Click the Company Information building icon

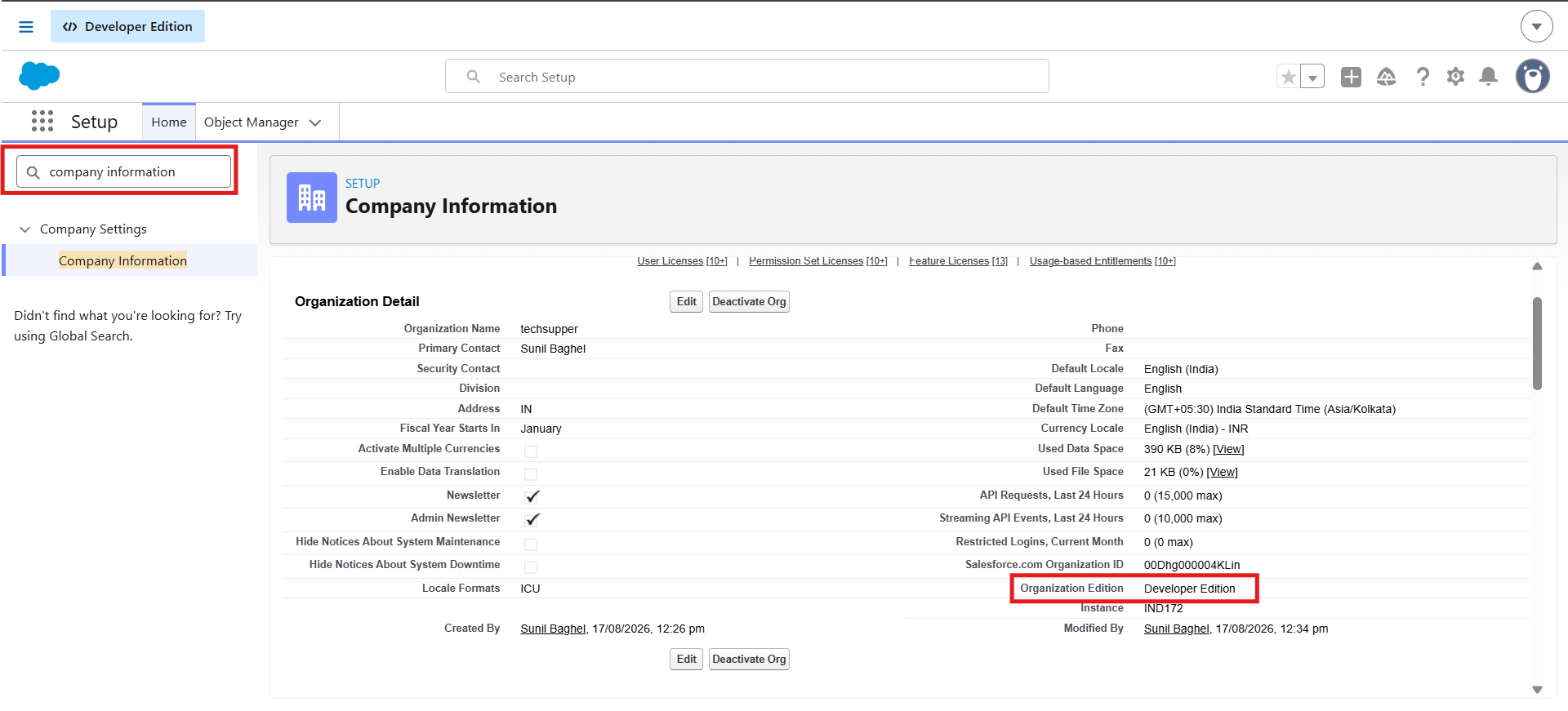pos(312,198)
